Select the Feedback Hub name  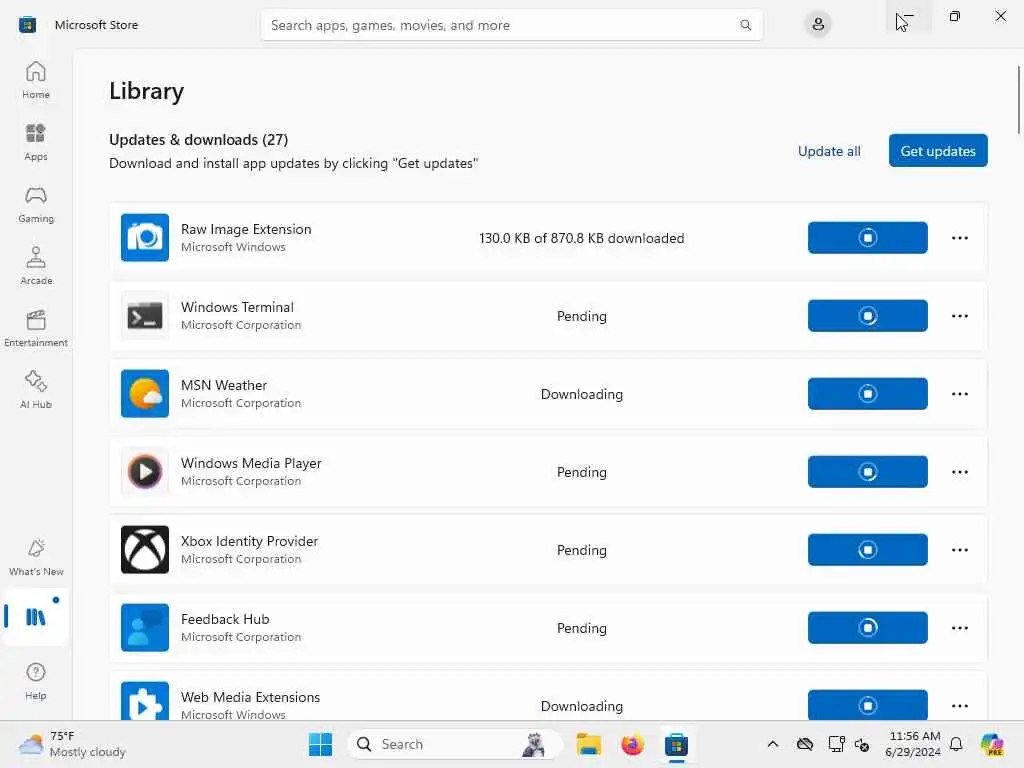click(x=225, y=619)
